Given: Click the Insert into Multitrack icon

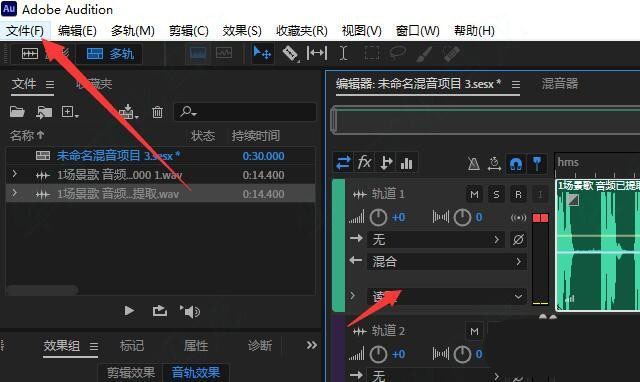Looking at the screenshot, I should click(128, 112).
